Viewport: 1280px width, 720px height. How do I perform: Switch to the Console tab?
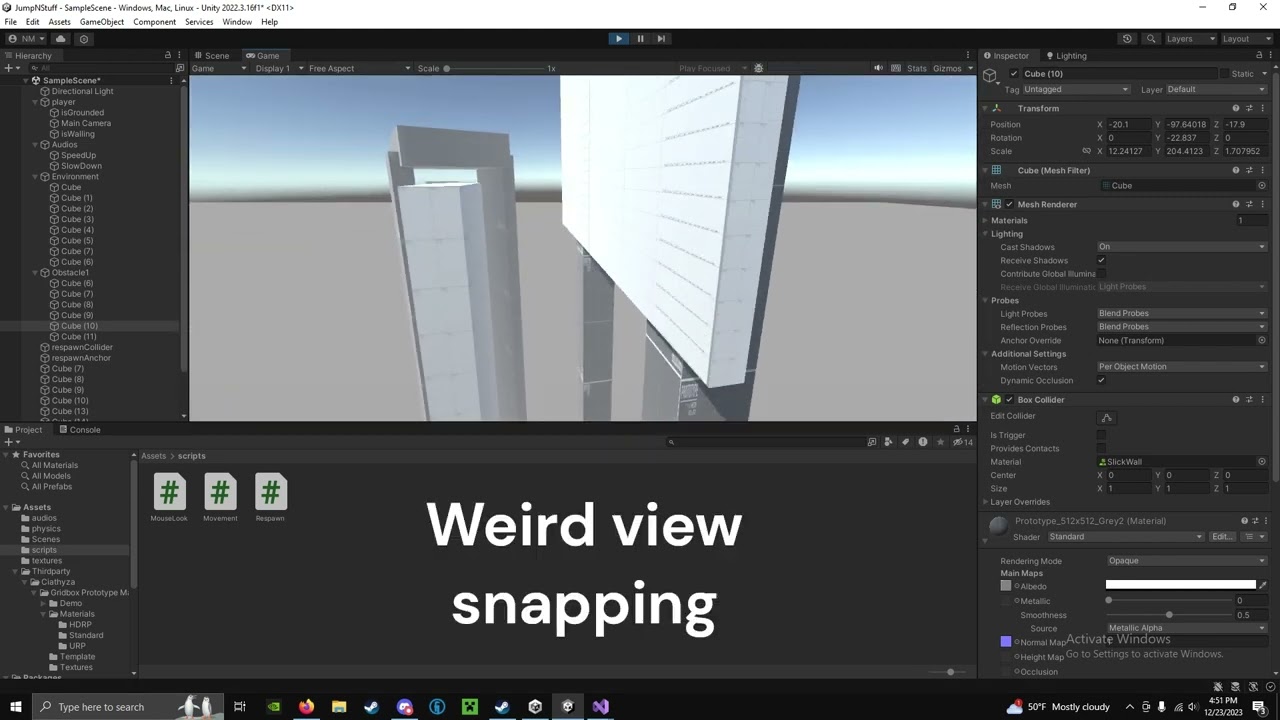tap(79, 430)
